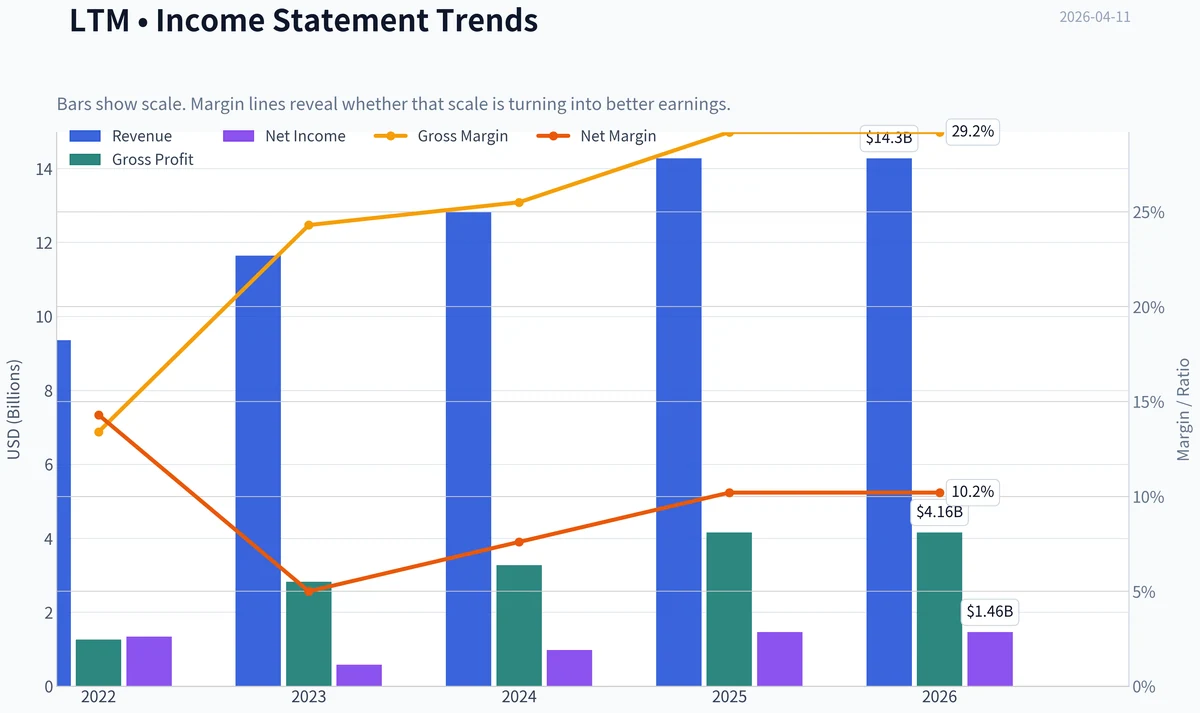Select the 2026 Gross Profit bar
Screen dimensions: 1200x713
pos(940,609)
